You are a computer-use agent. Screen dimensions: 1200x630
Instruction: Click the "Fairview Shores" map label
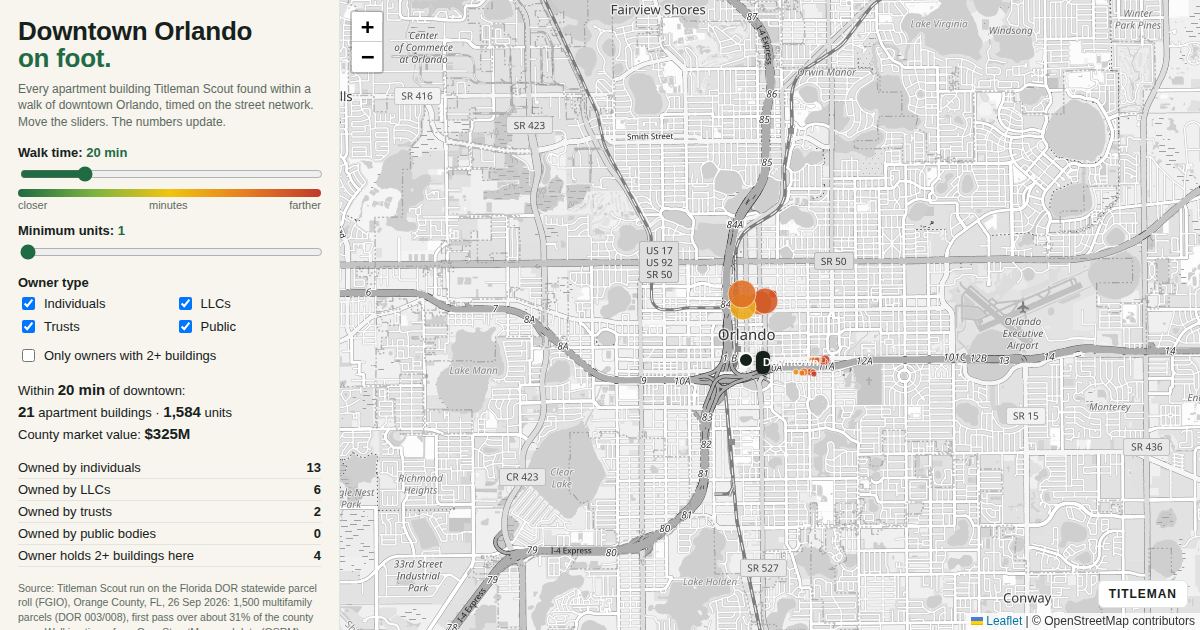(658, 10)
